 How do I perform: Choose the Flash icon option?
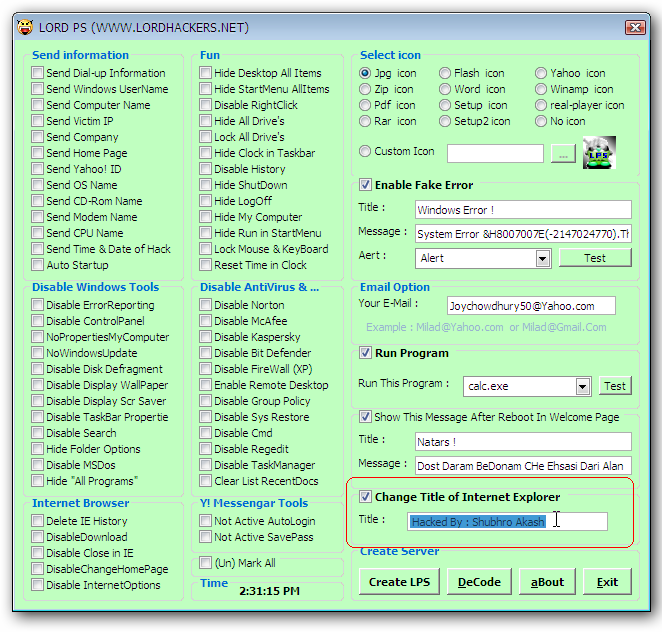(x=445, y=73)
